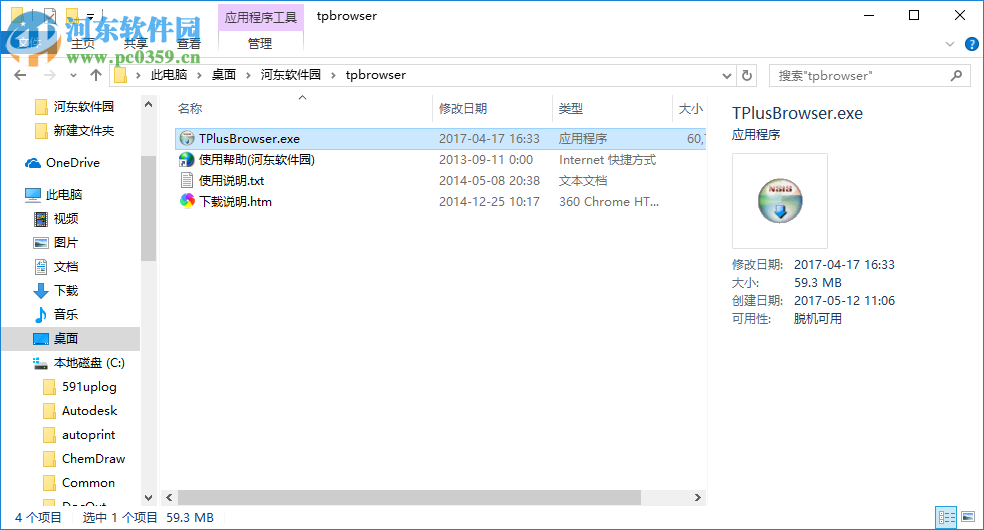
Task: Click the NSIS installer preview thumbnail
Action: (779, 201)
